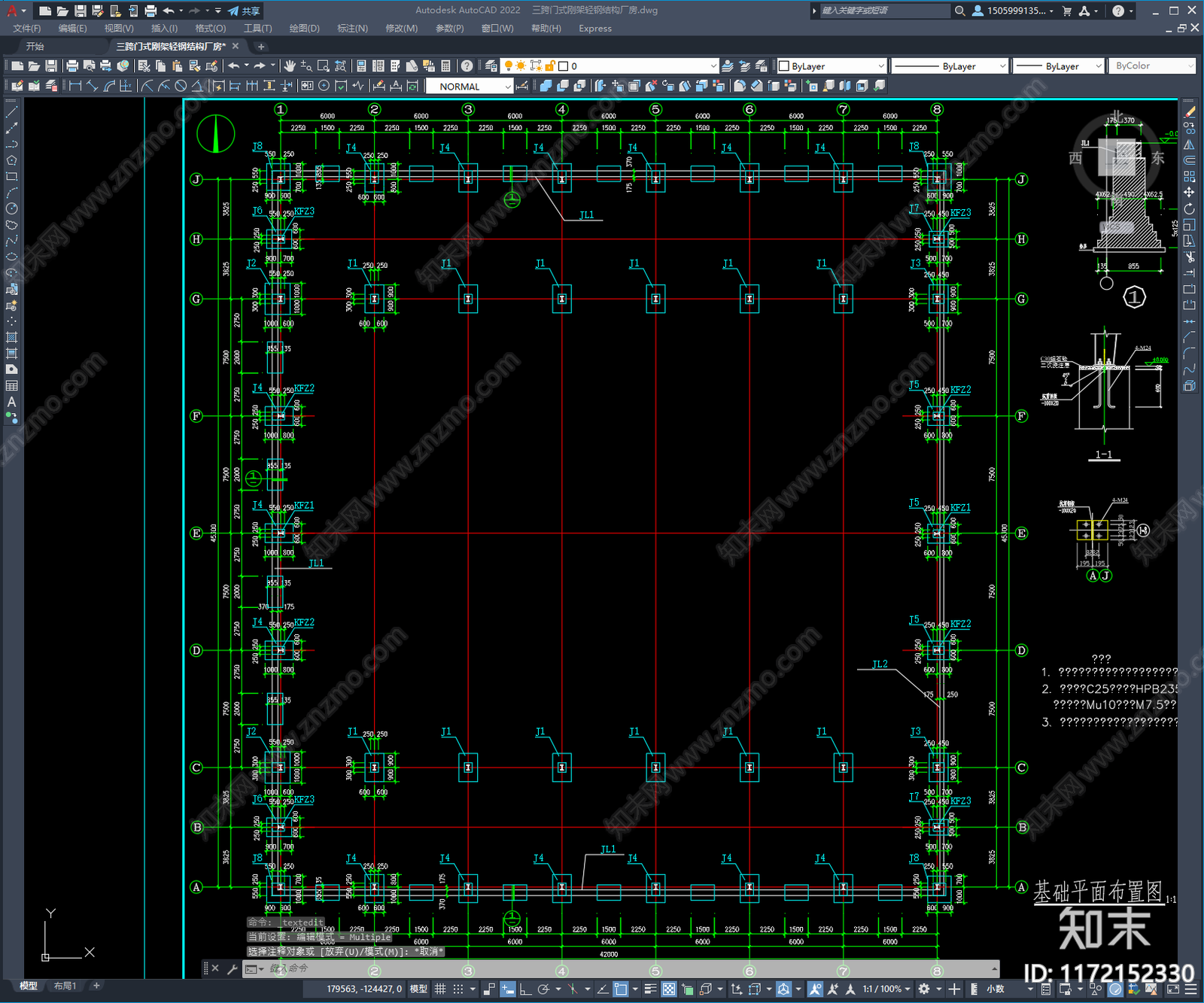Click the customization hamburger icon in status bar
The height and width of the screenshot is (1003, 1204).
[x=1190, y=989]
